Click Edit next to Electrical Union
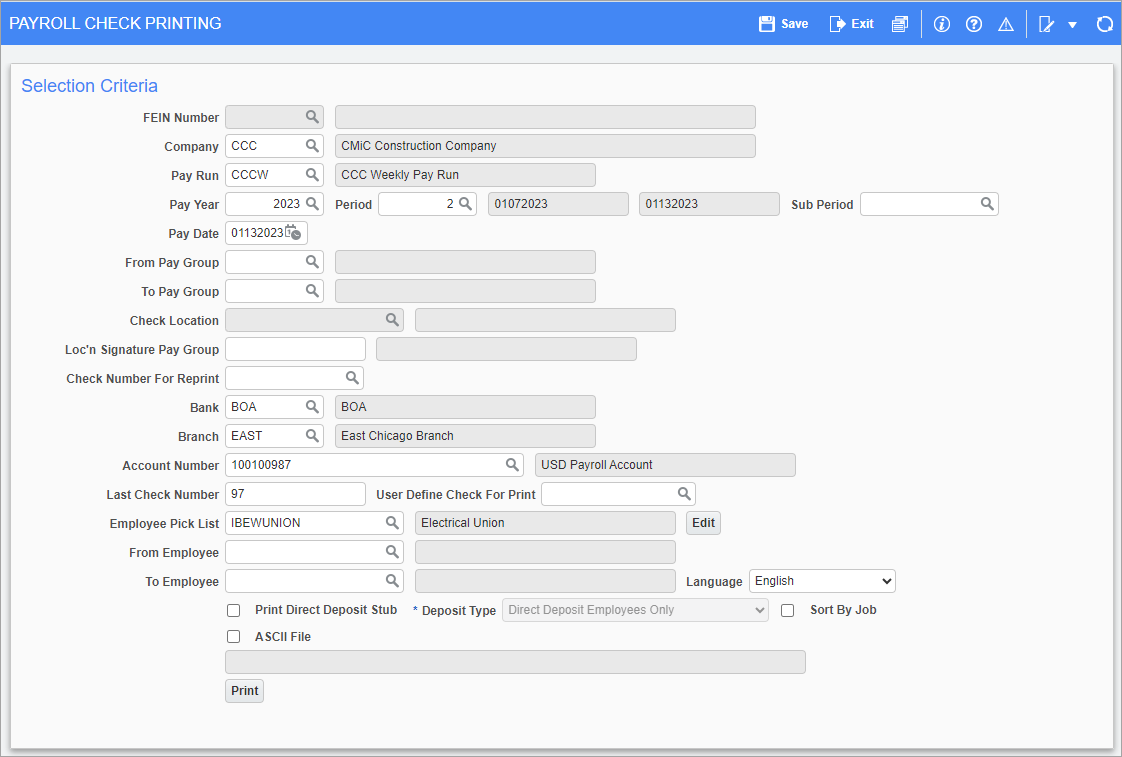The height and width of the screenshot is (757, 1122). [703, 523]
